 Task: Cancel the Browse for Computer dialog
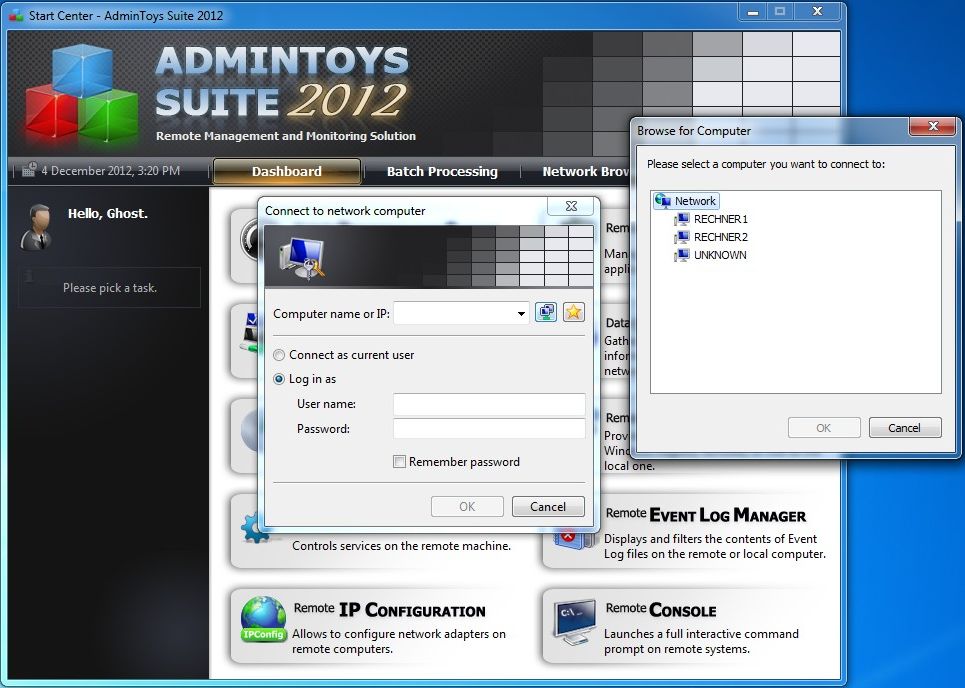(904, 428)
